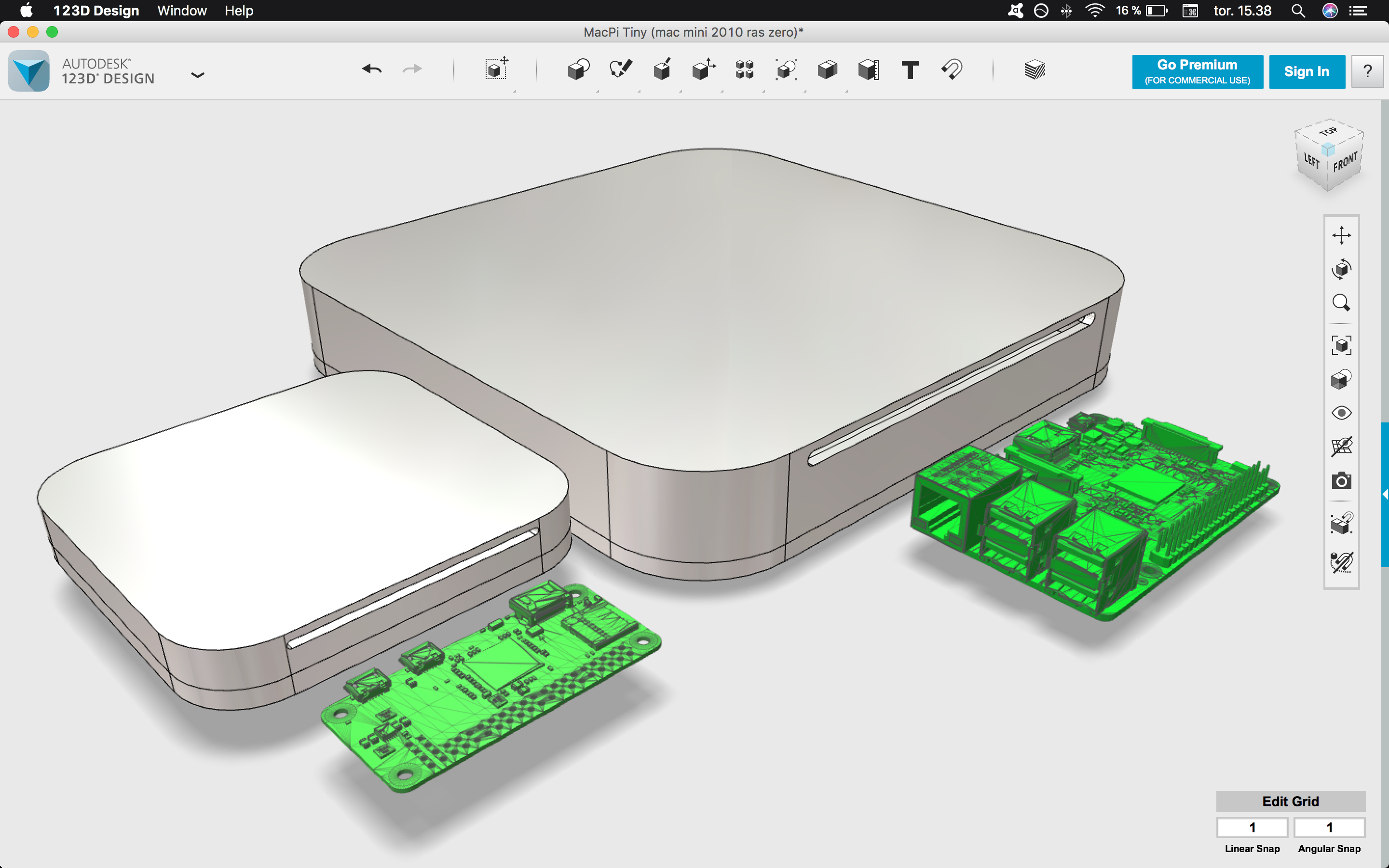Screen dimensions: 1389x868
Task: Open the Transform tool dropdown
Action: tap(496, 70)
